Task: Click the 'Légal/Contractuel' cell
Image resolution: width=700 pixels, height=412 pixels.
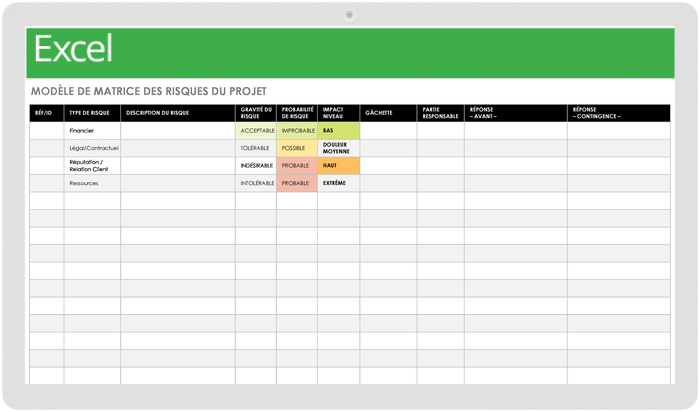Action: 92,148
